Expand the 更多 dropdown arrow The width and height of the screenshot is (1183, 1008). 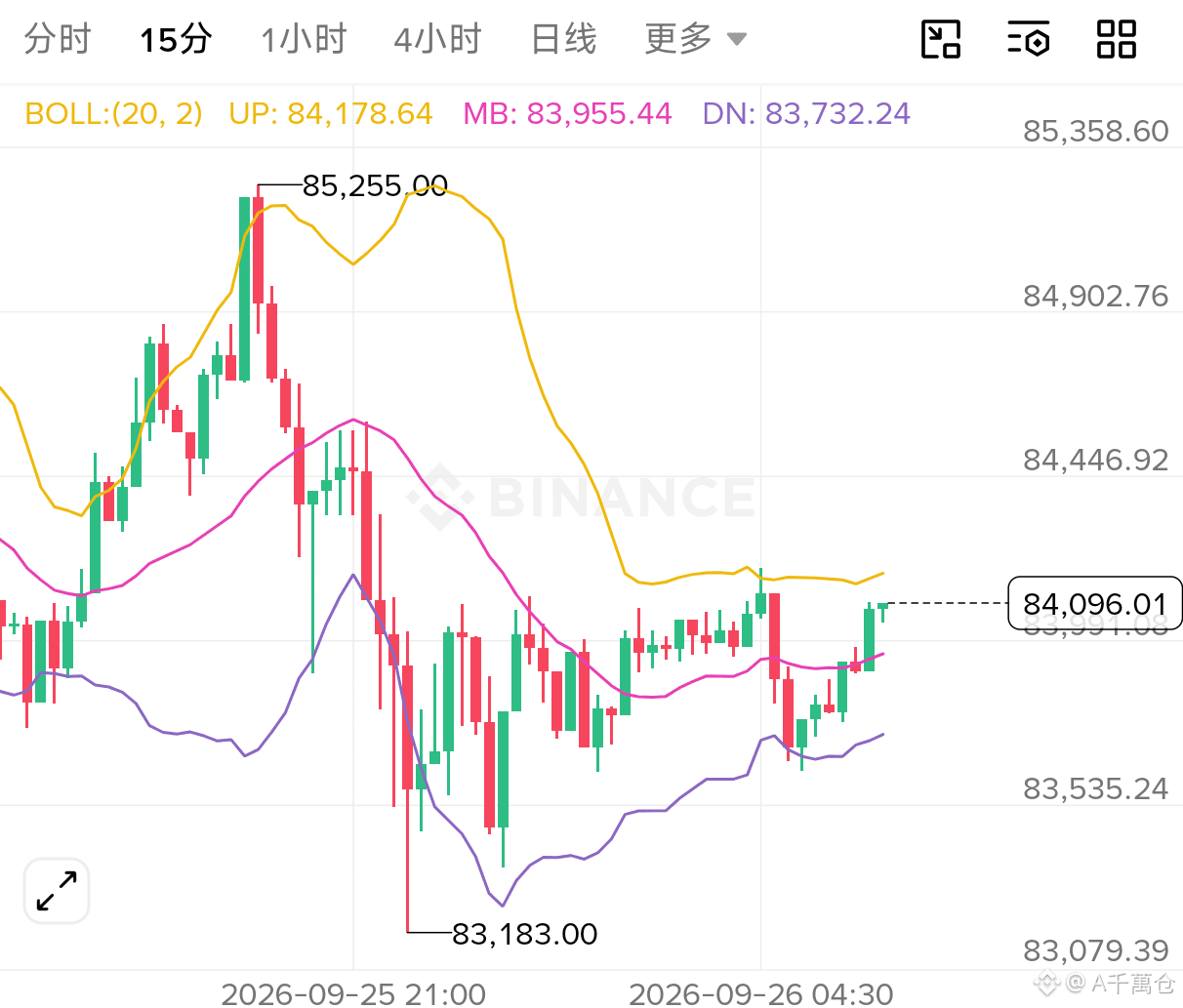coord(737,40)
